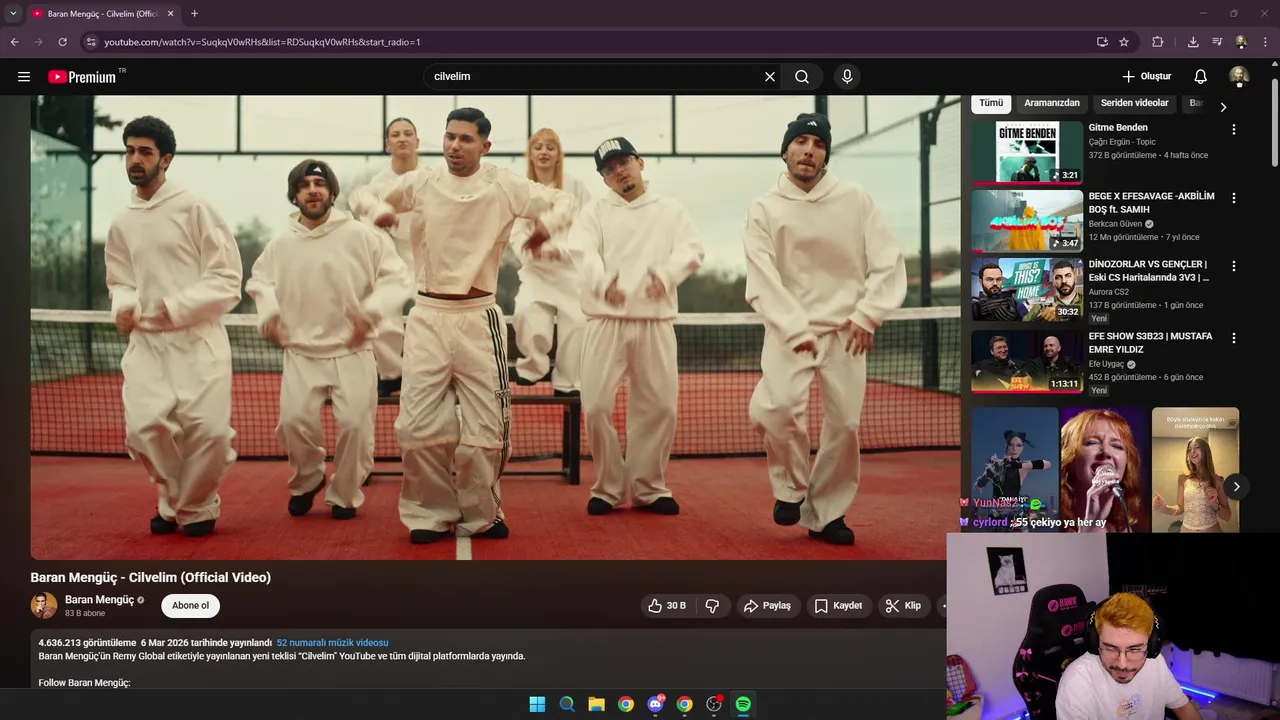Install app icon in address bar
Viewport: 1280px width, 720px height.
click(x=1102, y=42)
